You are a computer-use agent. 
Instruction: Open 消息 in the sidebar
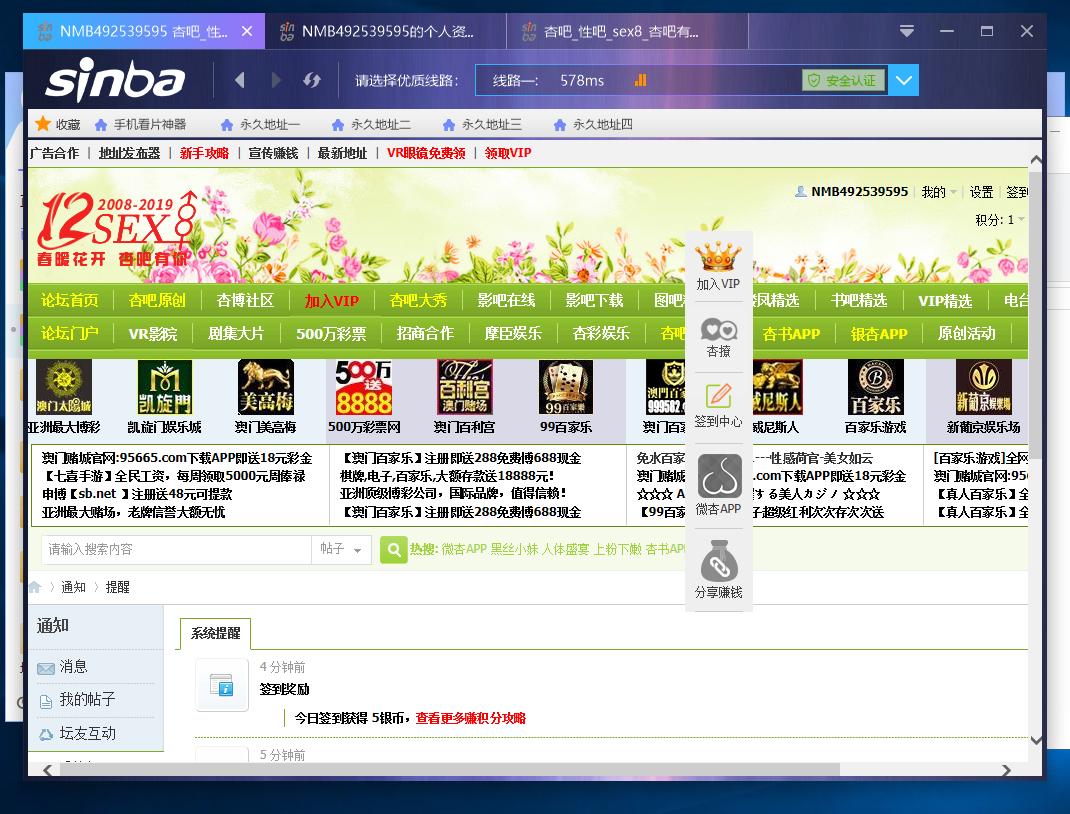click(x=73, y=667)
